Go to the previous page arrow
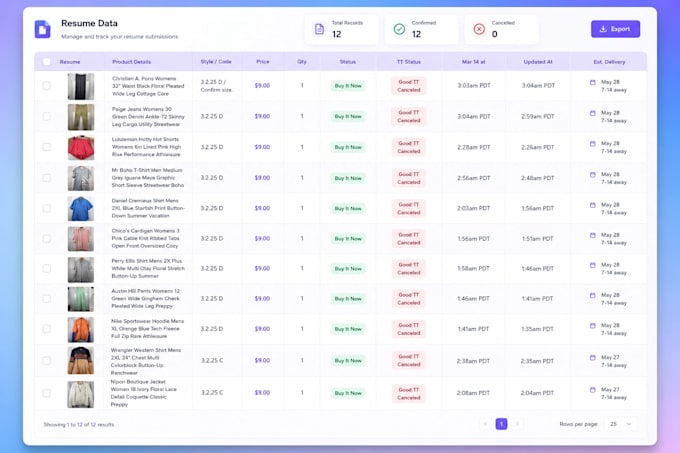680x453 pixels. click(485, 424)
